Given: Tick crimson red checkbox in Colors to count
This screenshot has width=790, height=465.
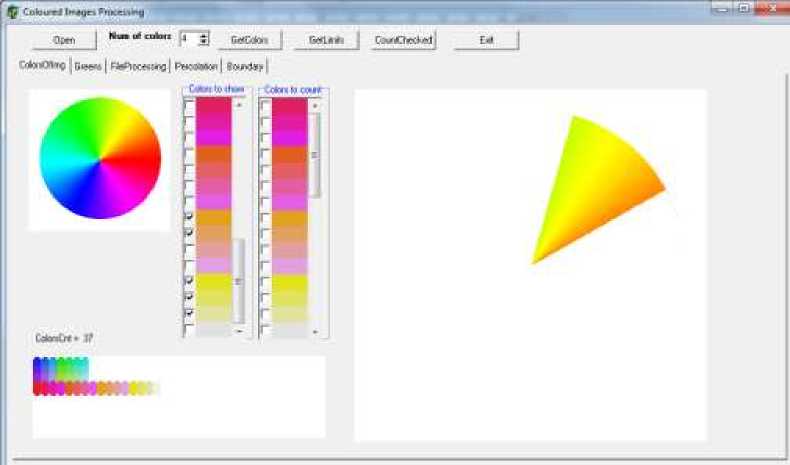Looking at the screenshot, I should tap(266, 107).
